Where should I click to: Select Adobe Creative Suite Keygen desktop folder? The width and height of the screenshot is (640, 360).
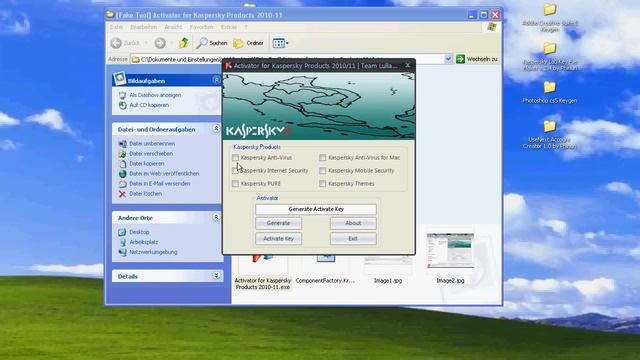tap(550, 18)
